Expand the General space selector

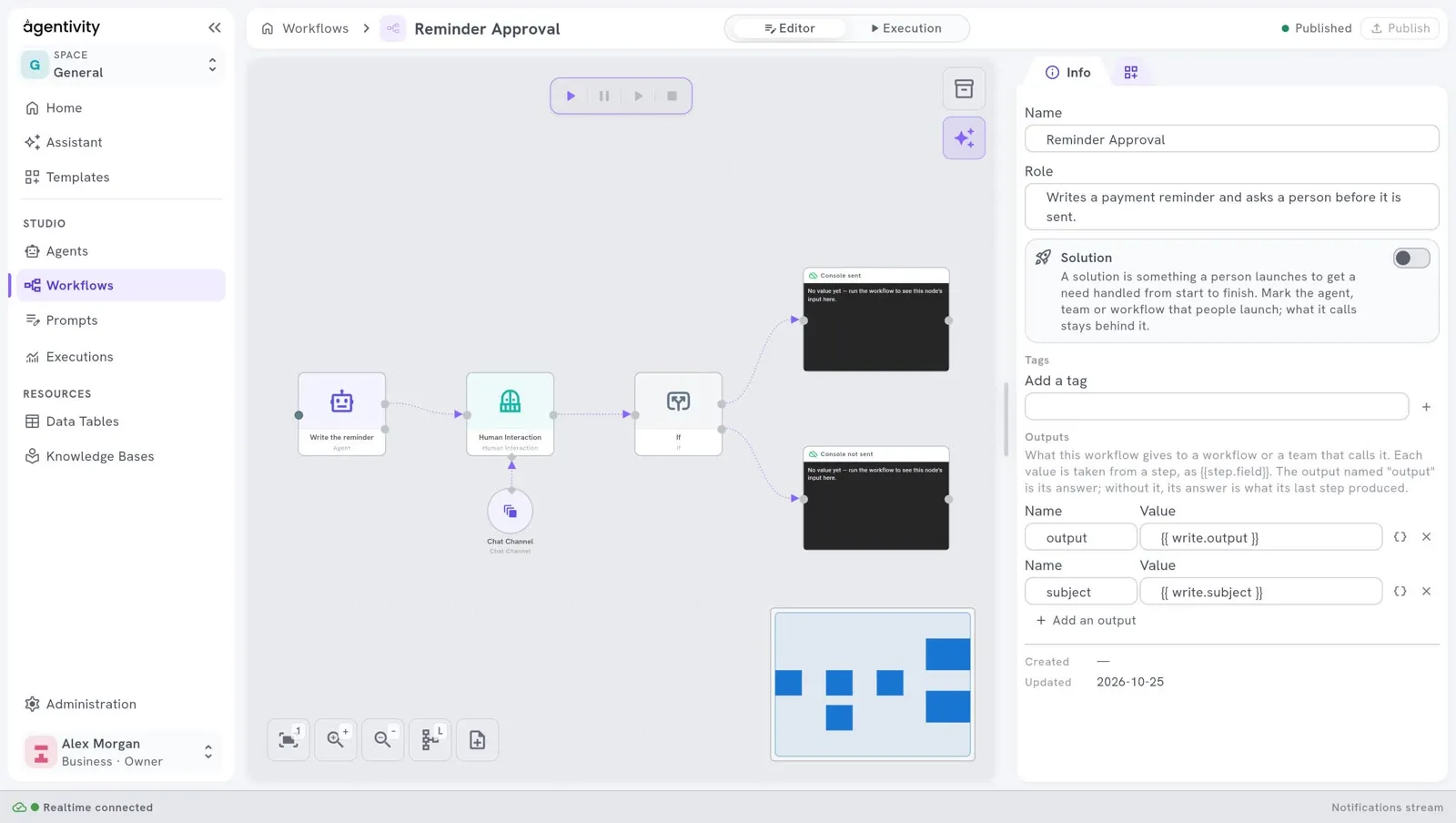coord(122,65)
